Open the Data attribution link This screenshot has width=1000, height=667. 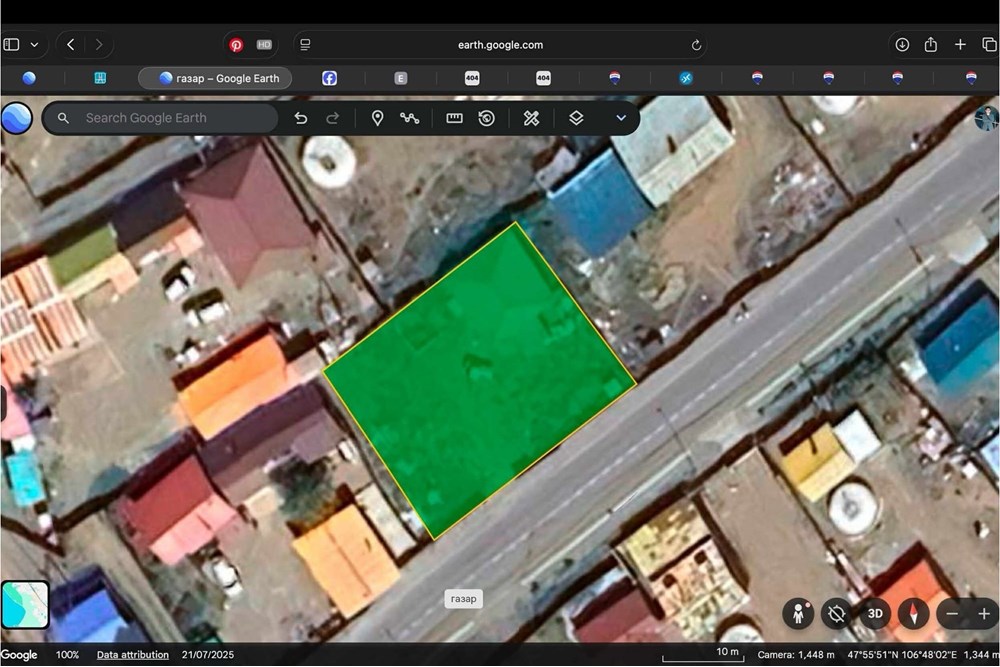coord(133,655)
